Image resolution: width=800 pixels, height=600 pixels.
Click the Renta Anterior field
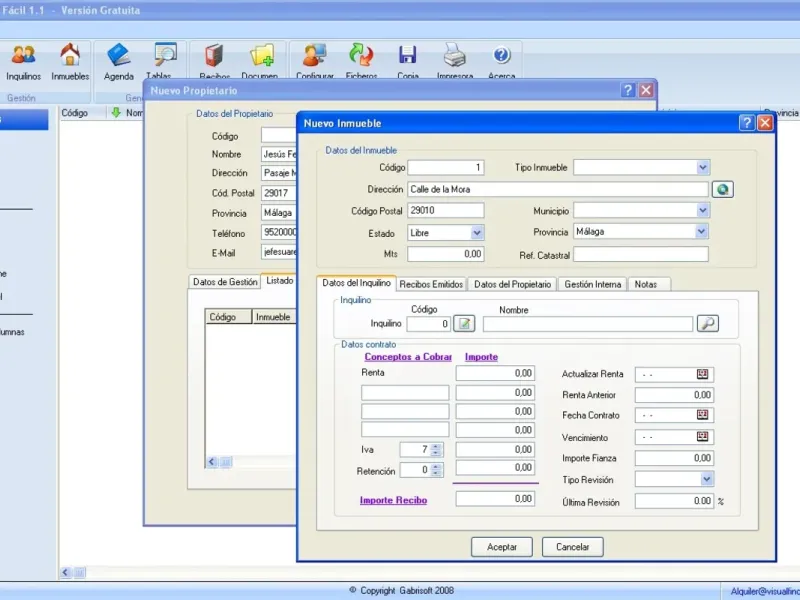click(674, 394)
